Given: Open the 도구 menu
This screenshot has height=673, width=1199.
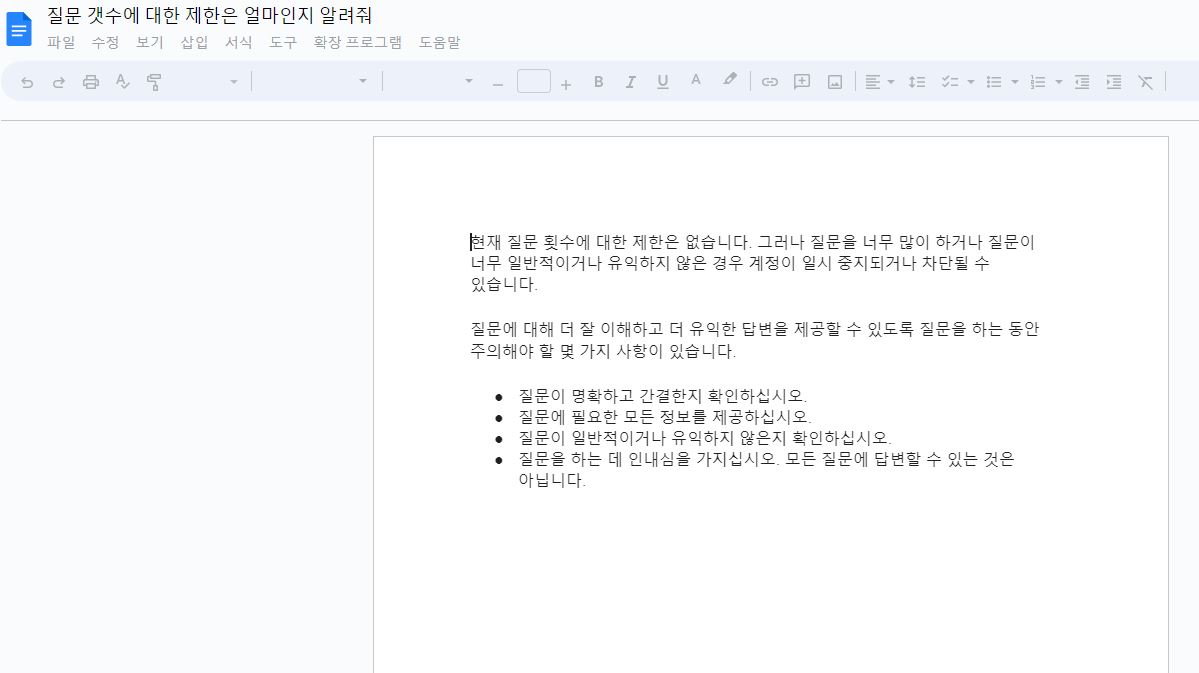Looking at the screenshot, I should [282, 43].
